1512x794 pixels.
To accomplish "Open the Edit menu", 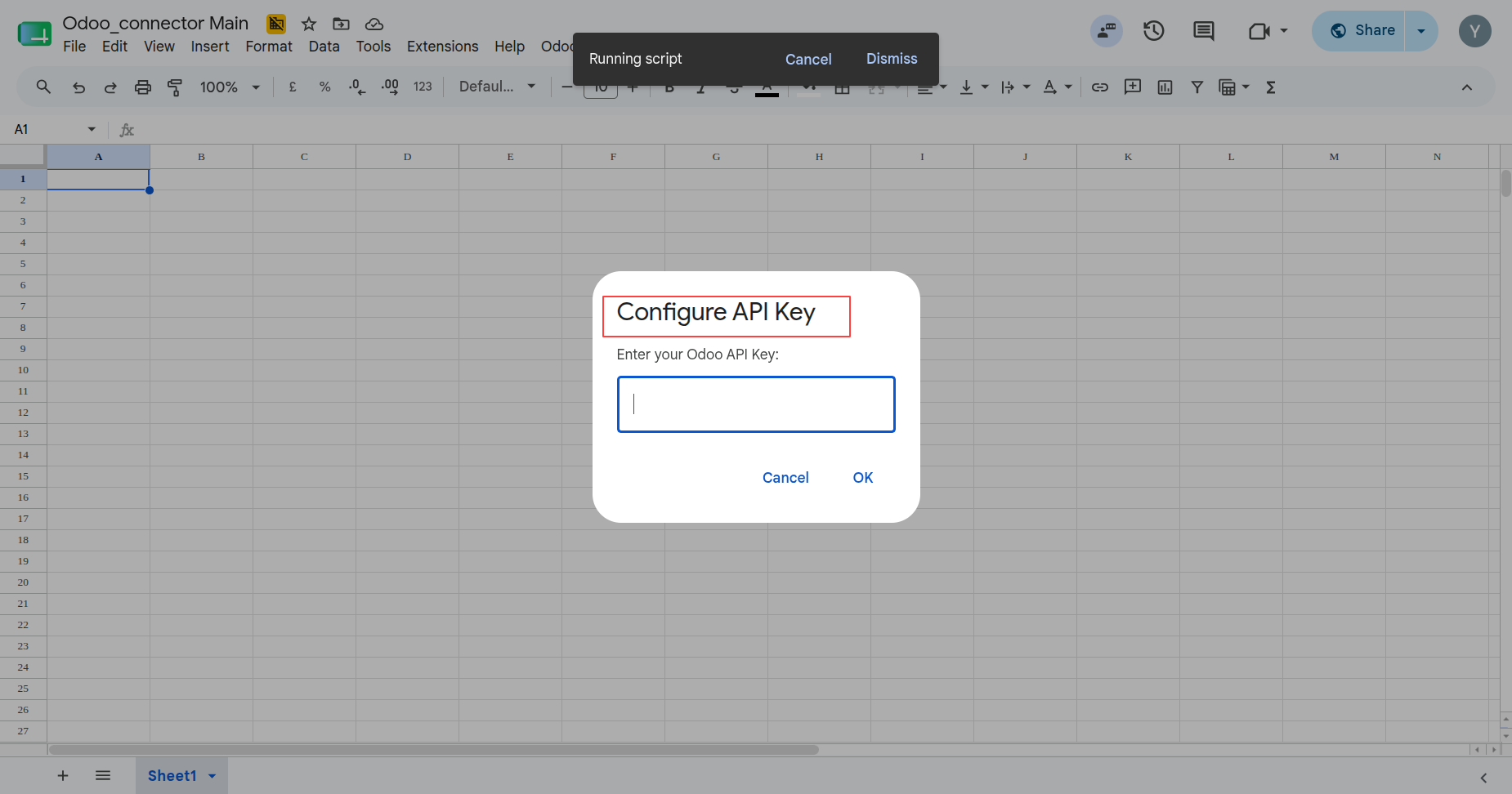I will pos(114,47).
